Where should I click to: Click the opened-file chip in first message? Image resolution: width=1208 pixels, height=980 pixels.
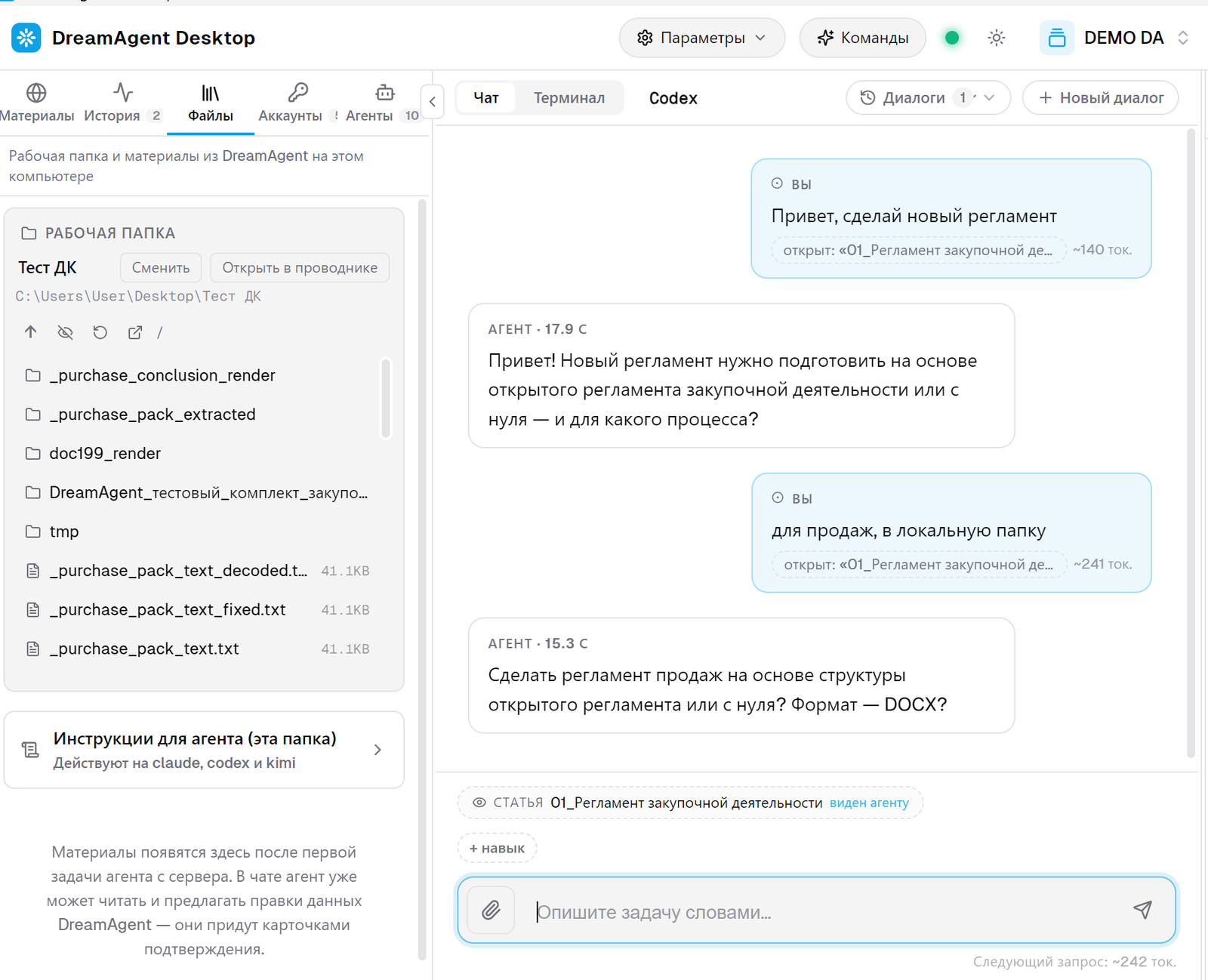[x=918, y=250]
